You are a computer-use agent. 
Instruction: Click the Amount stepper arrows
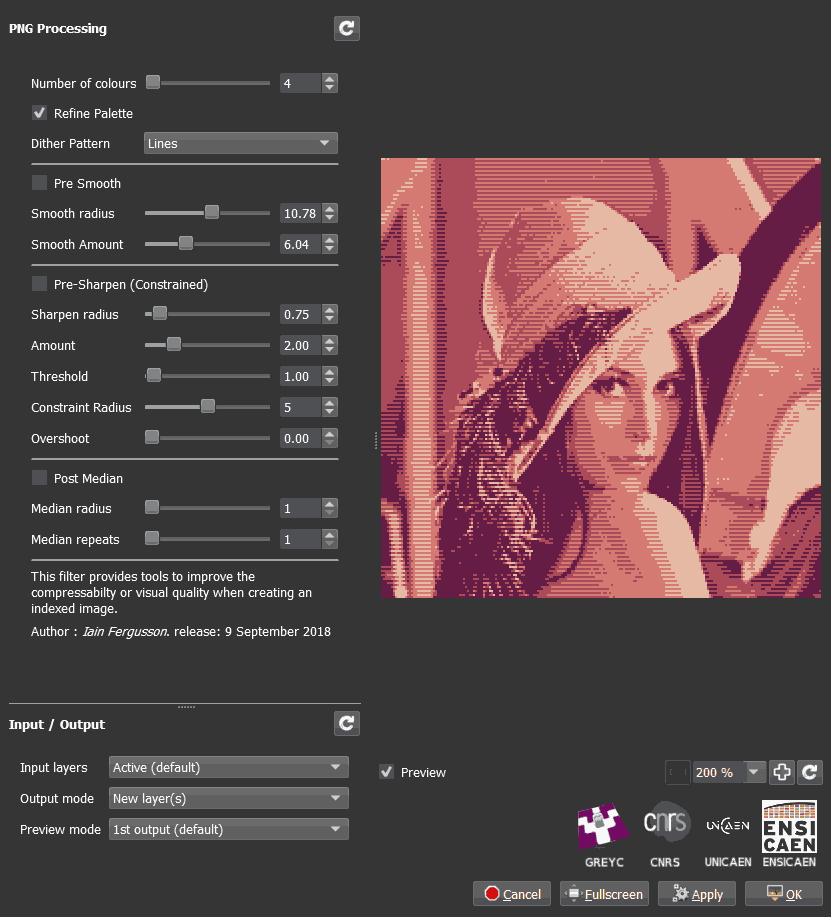tap(330, 345)
